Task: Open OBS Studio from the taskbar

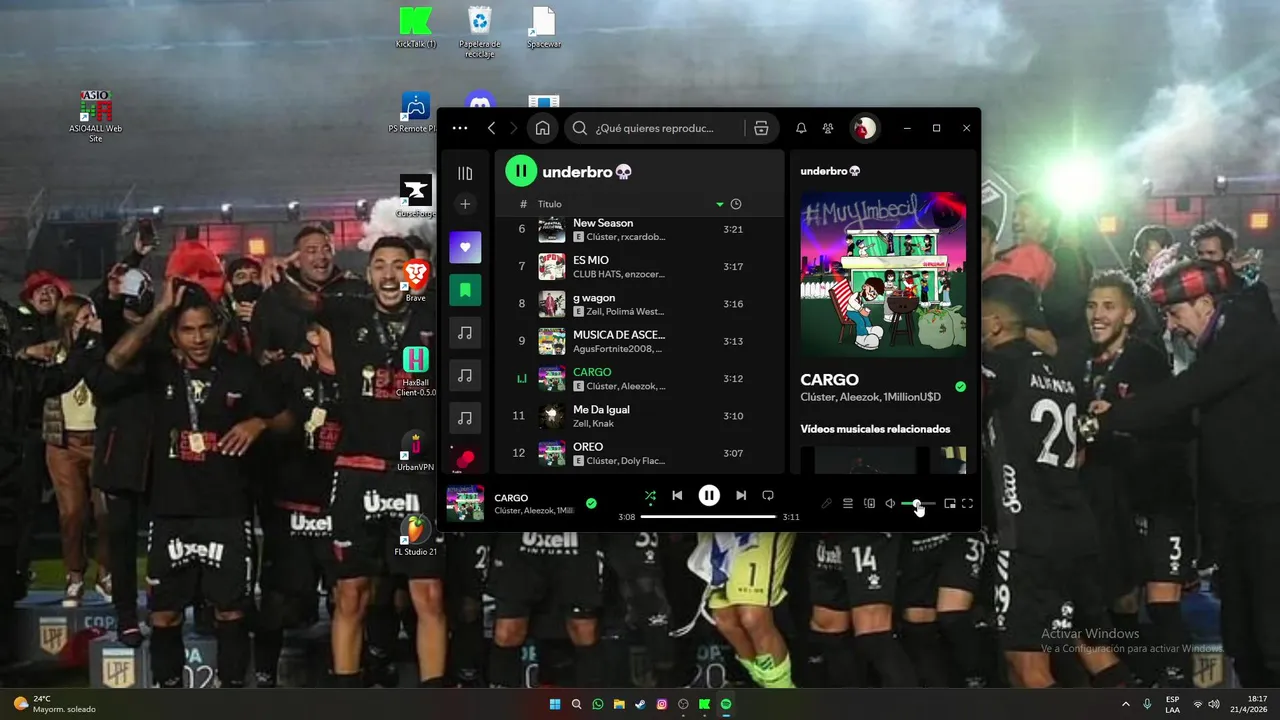Action: pyautogui.click(x=683, y=704)
